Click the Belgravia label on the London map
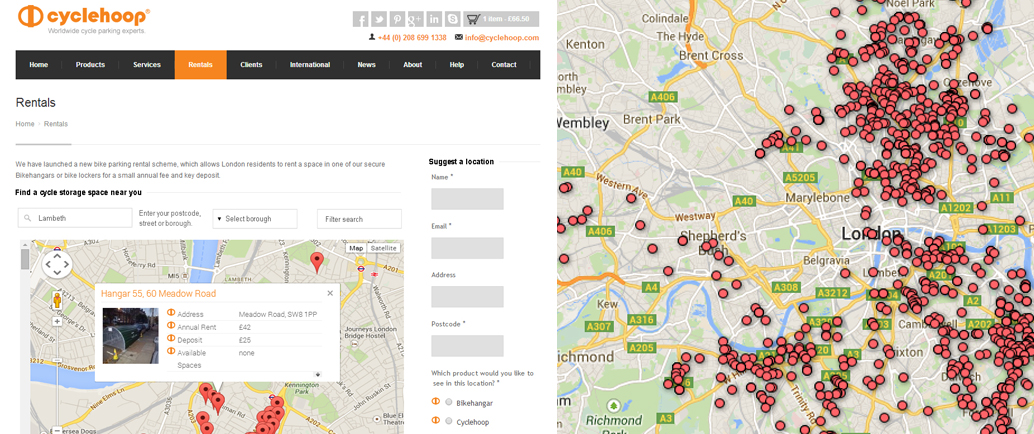1034x434 pixels. pyautogui.click(x=826, y=261)
